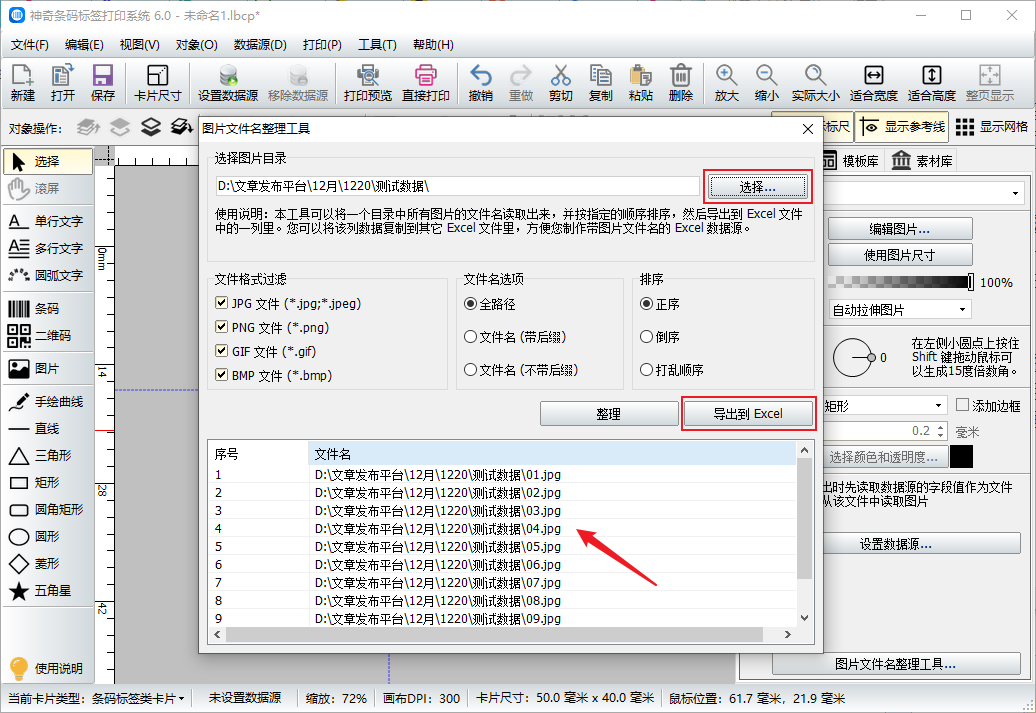The height and width of the screenshot is (713, 1036).
Task: Switch to the 素材库 tab
Action: [x=922, y=161]
